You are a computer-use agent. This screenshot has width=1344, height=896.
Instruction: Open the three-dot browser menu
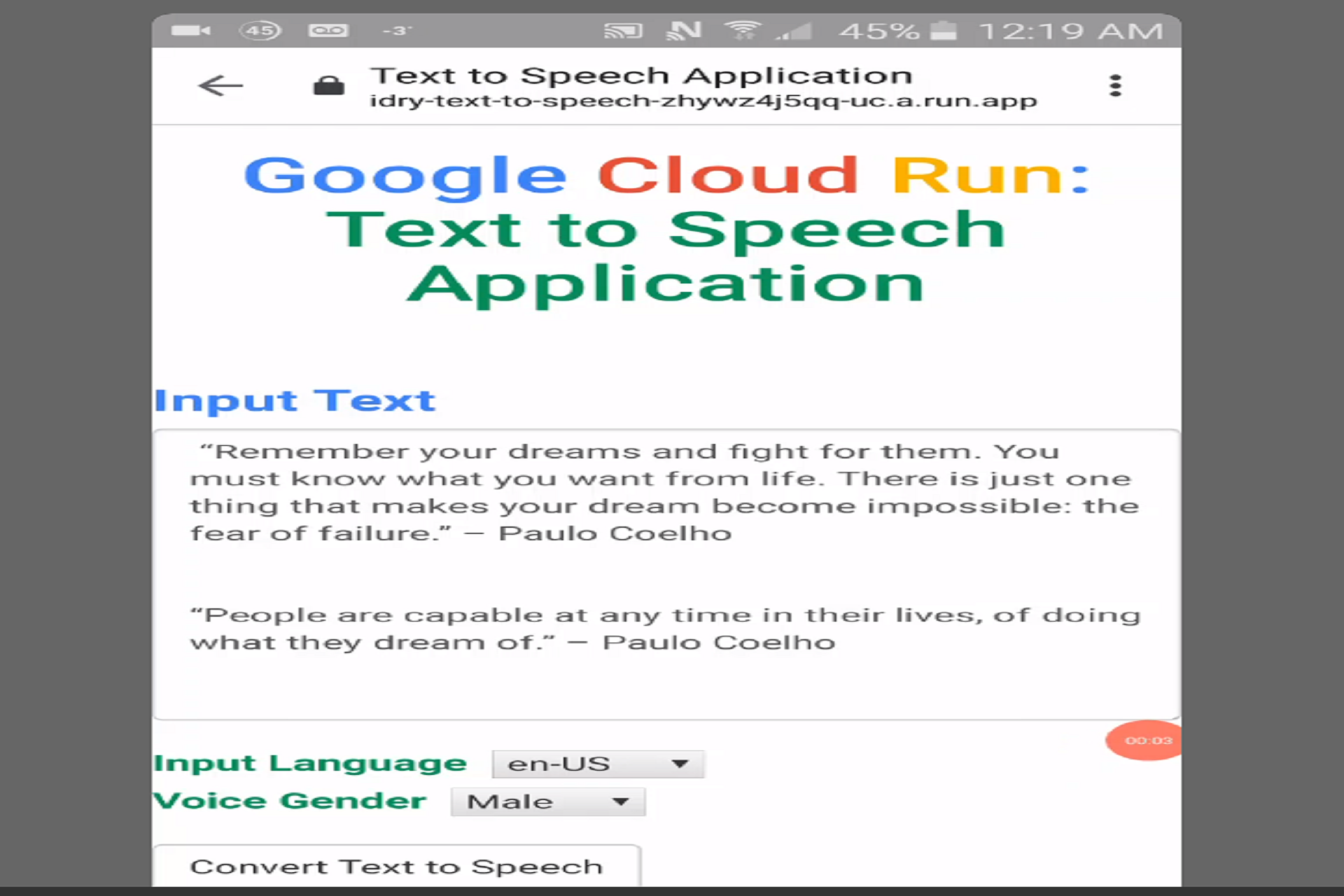[1115, 85]
